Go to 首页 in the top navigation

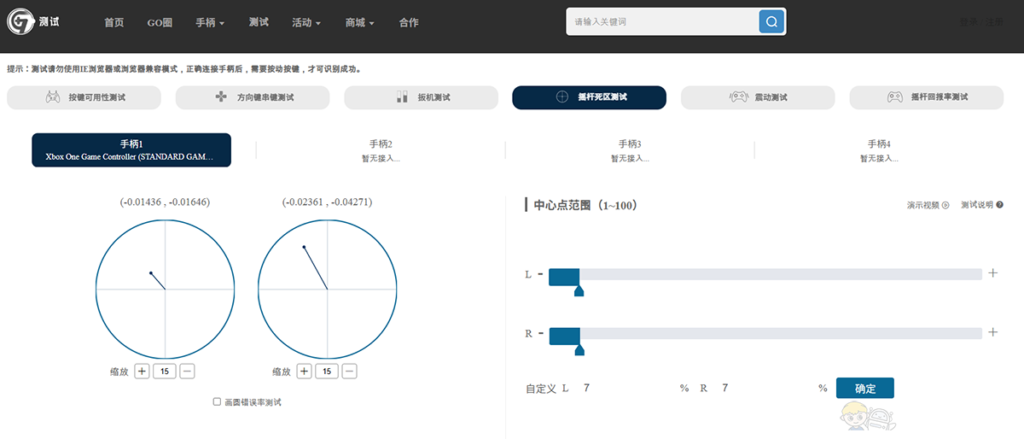pos(114,22)
